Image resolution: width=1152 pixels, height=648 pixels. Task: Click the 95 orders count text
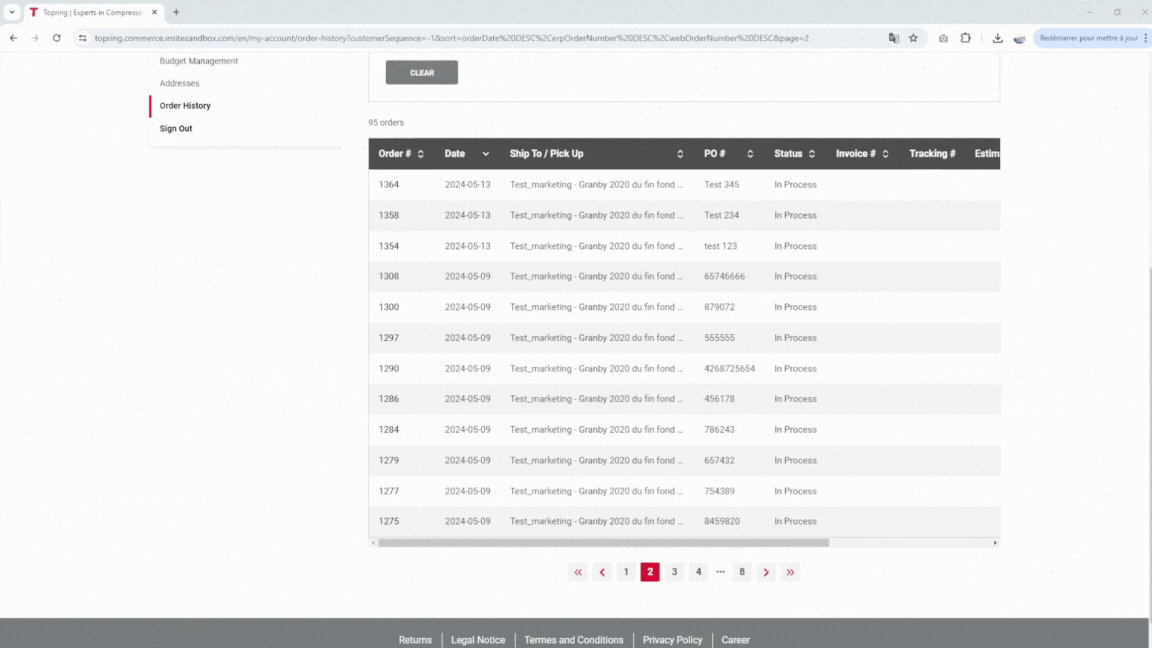point(386,123)
